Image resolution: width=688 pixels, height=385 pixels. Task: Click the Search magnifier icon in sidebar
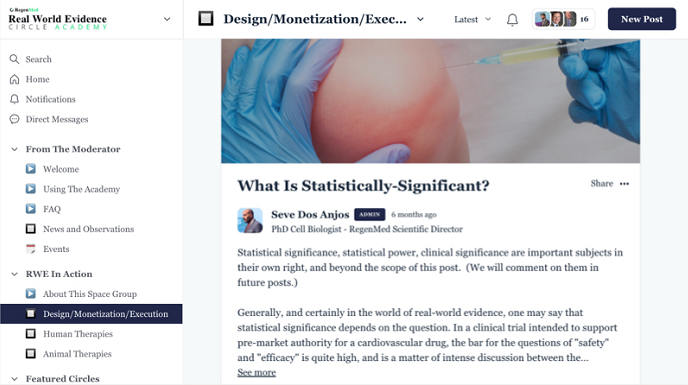[x=14, y=59]
